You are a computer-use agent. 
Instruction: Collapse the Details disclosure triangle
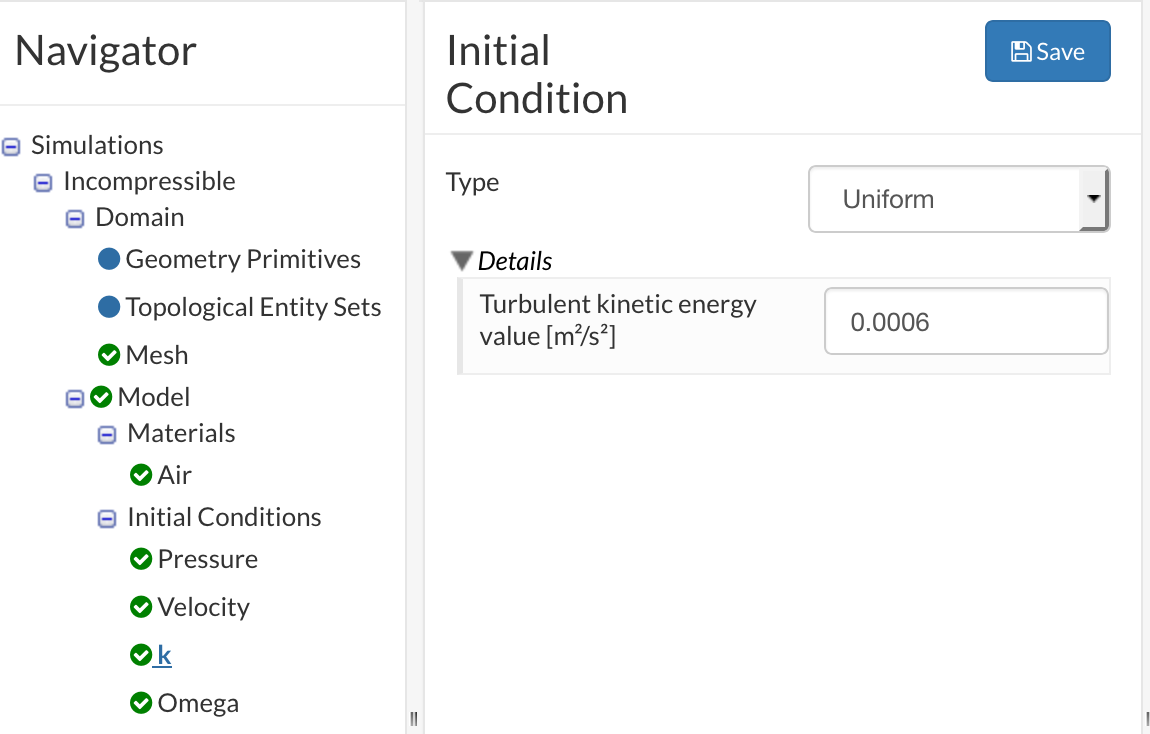click(x=461, y=262)
